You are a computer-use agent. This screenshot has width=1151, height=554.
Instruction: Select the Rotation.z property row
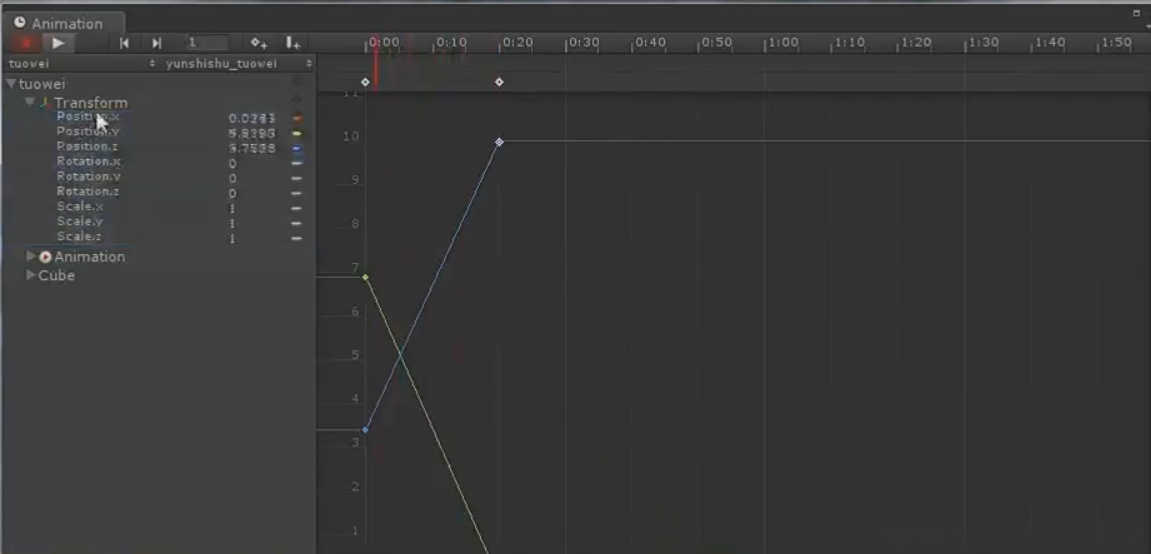pyautogui.click(x=160, y=192)
